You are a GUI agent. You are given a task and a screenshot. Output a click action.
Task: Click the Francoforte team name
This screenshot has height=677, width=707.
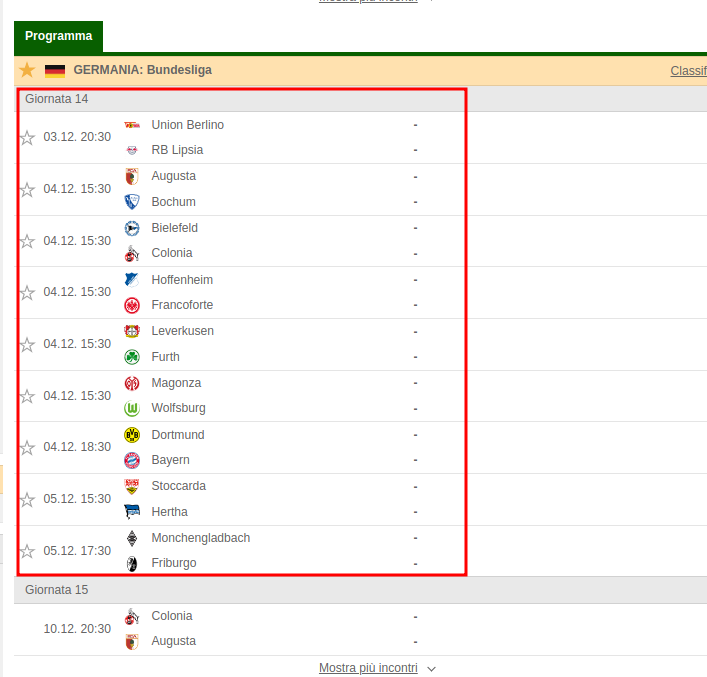click(x=182, y=305)
